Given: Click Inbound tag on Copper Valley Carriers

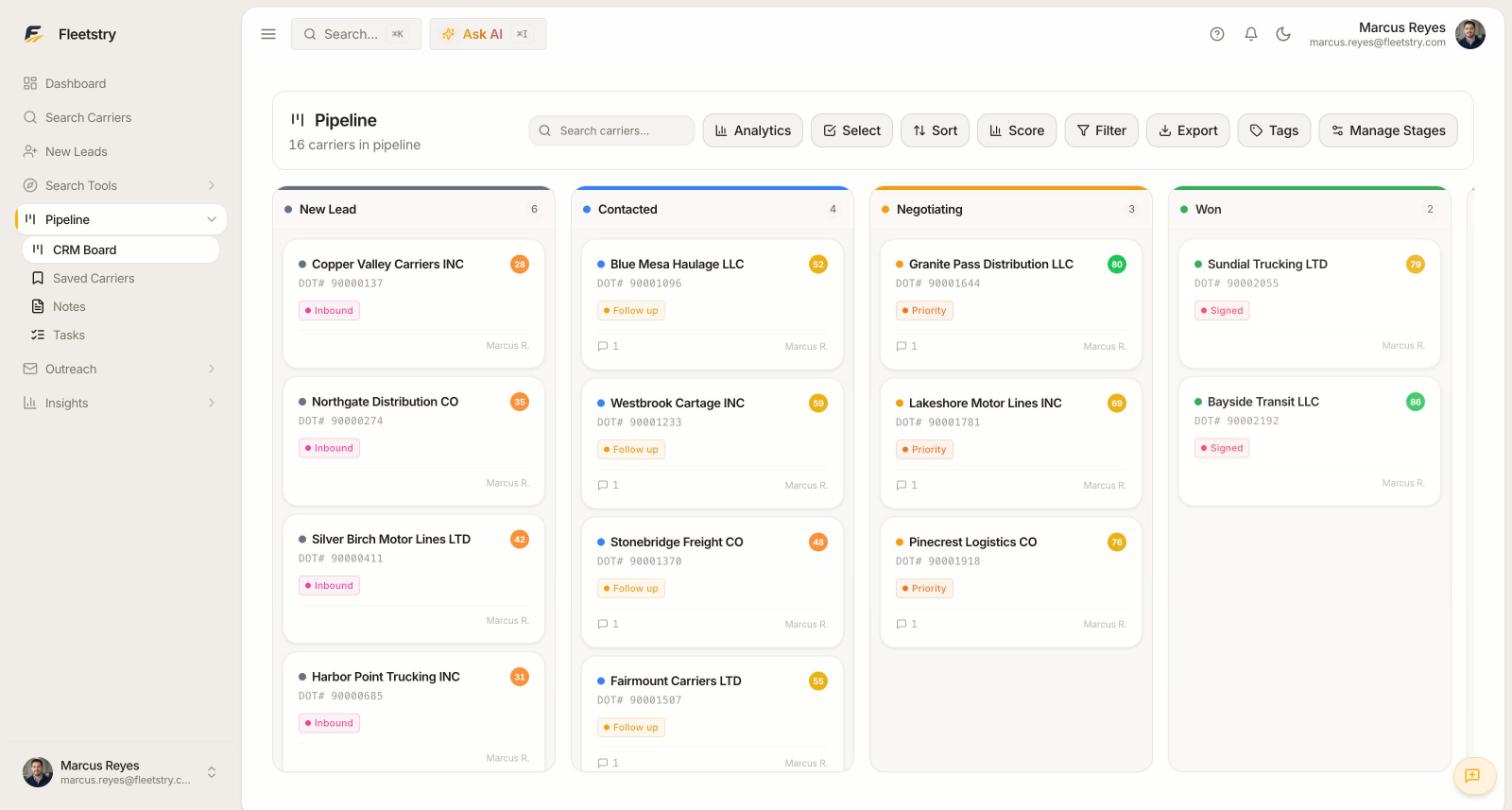Looking at the screenshot, I should (329, 310).
